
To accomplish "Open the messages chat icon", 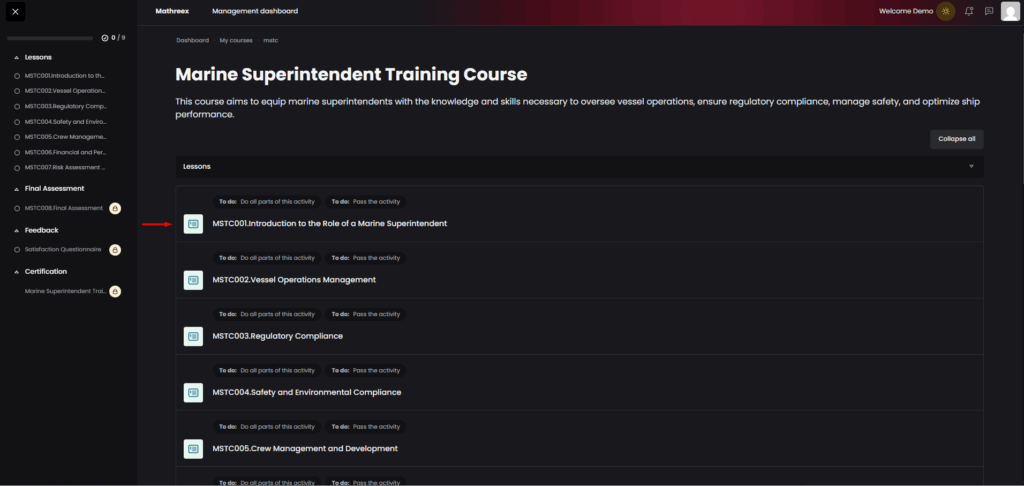I will pos(989,11).
